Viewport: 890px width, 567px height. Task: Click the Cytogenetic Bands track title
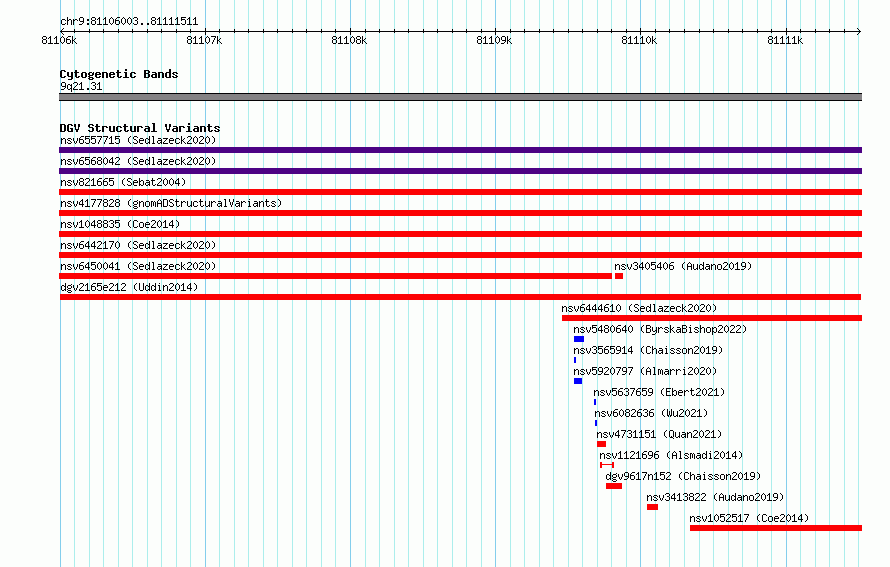tap(119, 74)
